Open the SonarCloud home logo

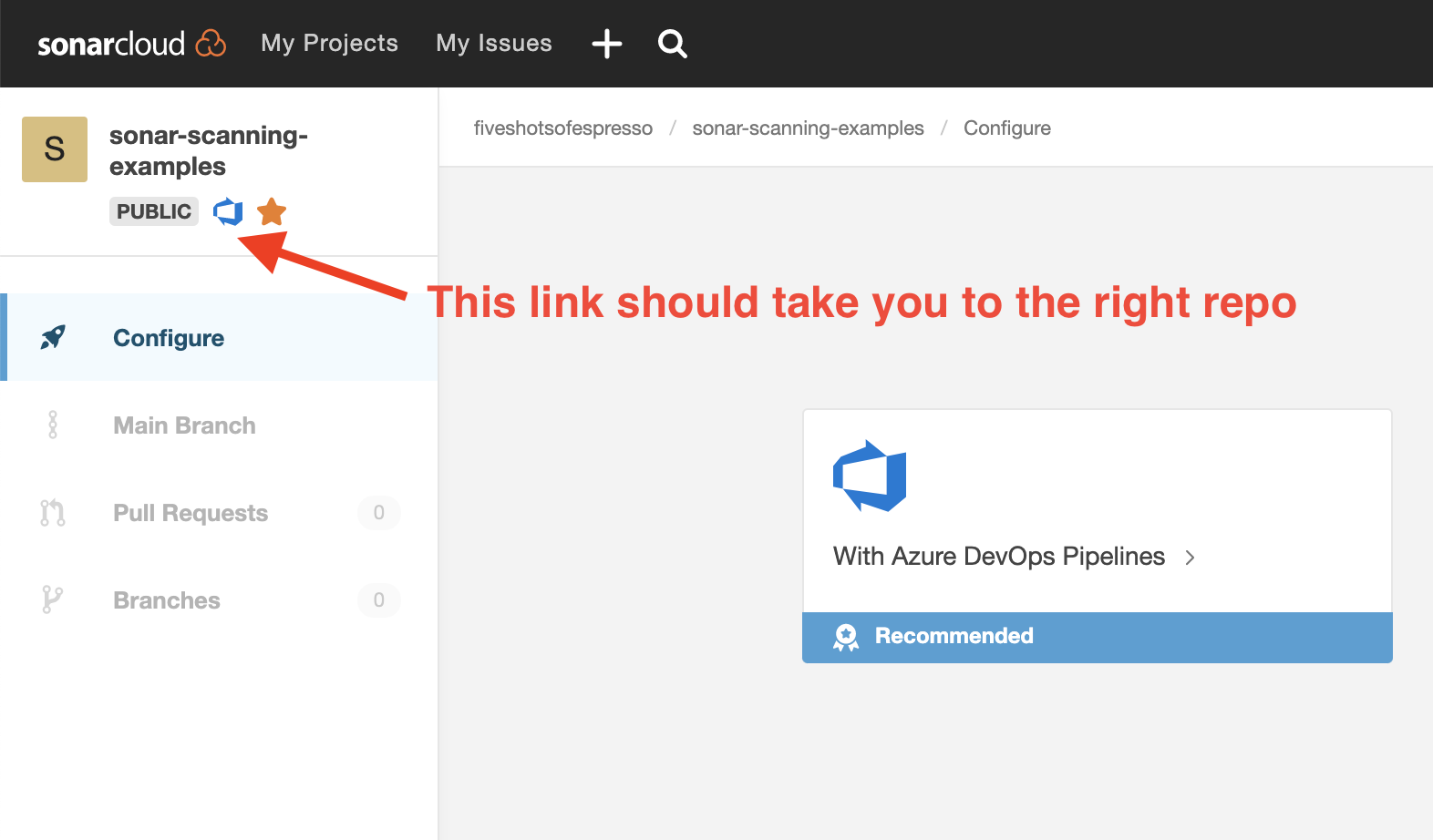coord(131,43)
